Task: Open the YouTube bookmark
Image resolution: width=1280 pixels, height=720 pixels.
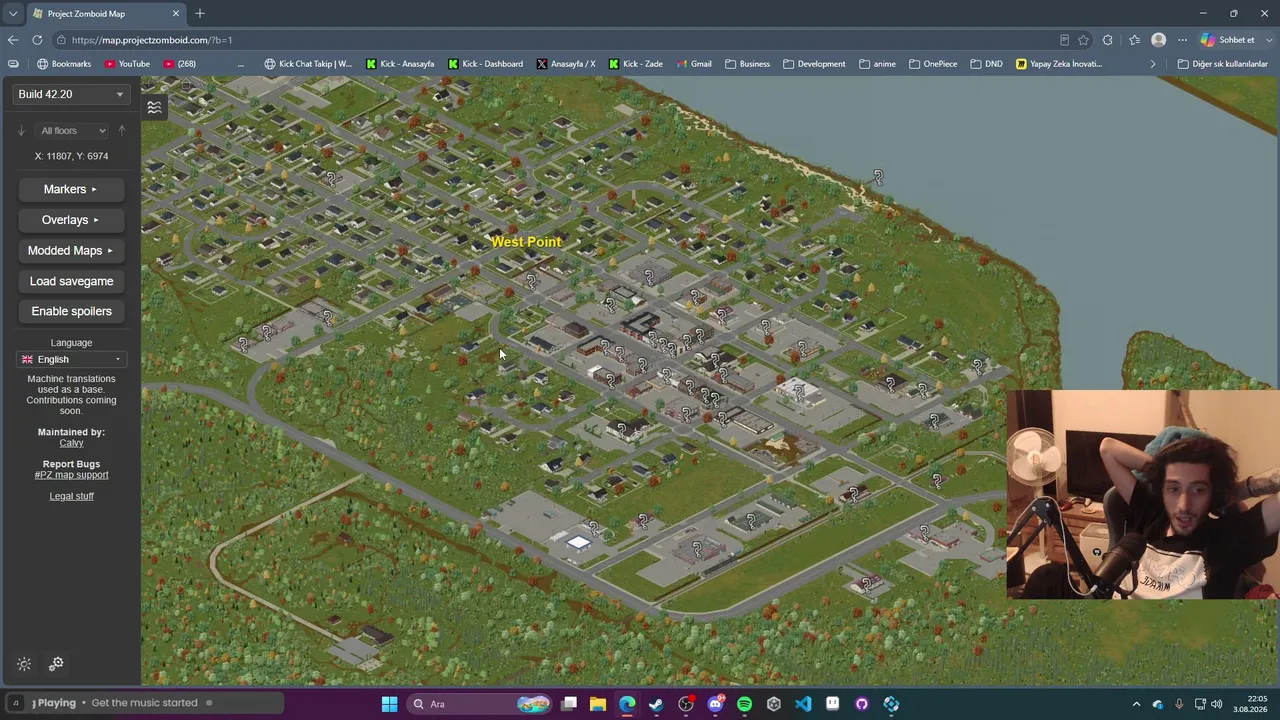Action: (127, 64)
